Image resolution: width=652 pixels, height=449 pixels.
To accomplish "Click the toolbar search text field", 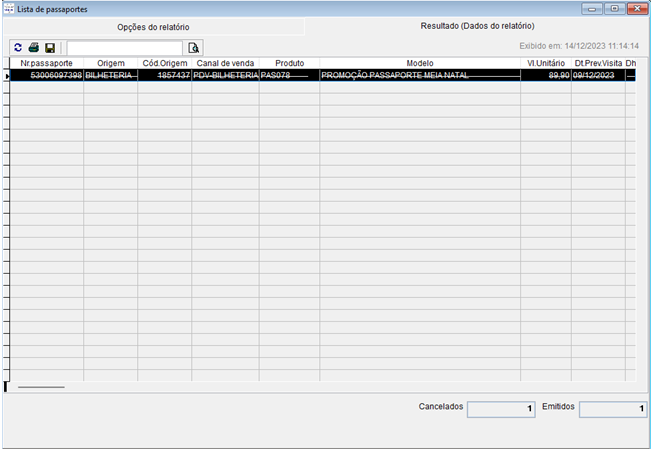I will click(125, 47).
